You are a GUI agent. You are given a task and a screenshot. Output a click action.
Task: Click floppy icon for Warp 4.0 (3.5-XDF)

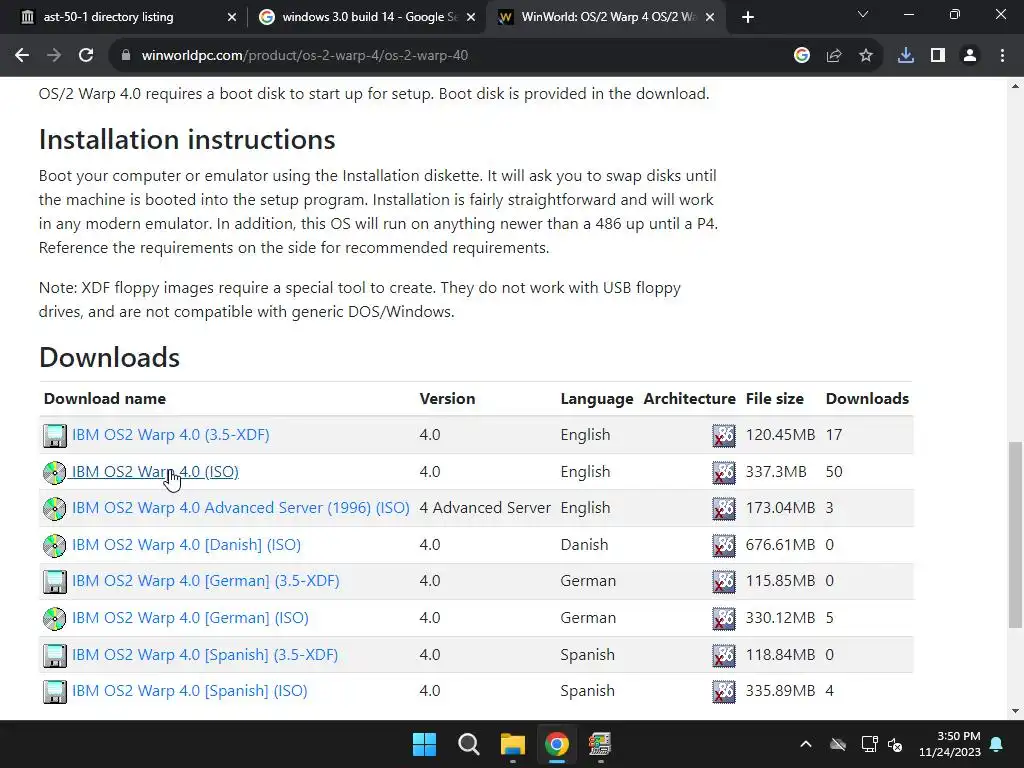[55, 436]
